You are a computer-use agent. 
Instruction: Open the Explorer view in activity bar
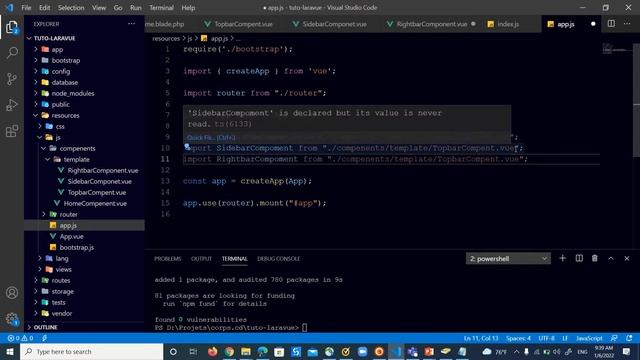point(12,27)
